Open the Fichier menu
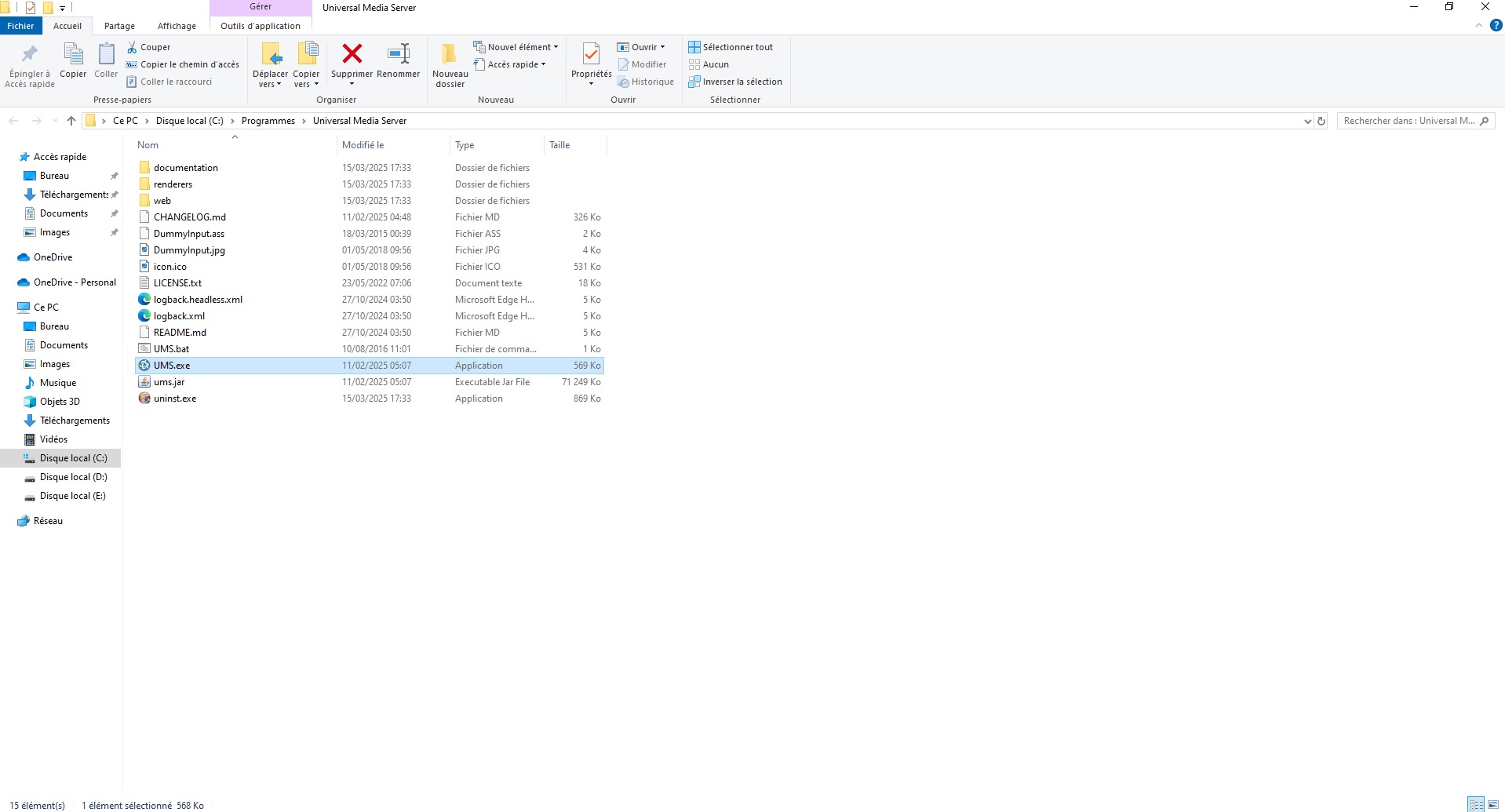 click(21, 26)
